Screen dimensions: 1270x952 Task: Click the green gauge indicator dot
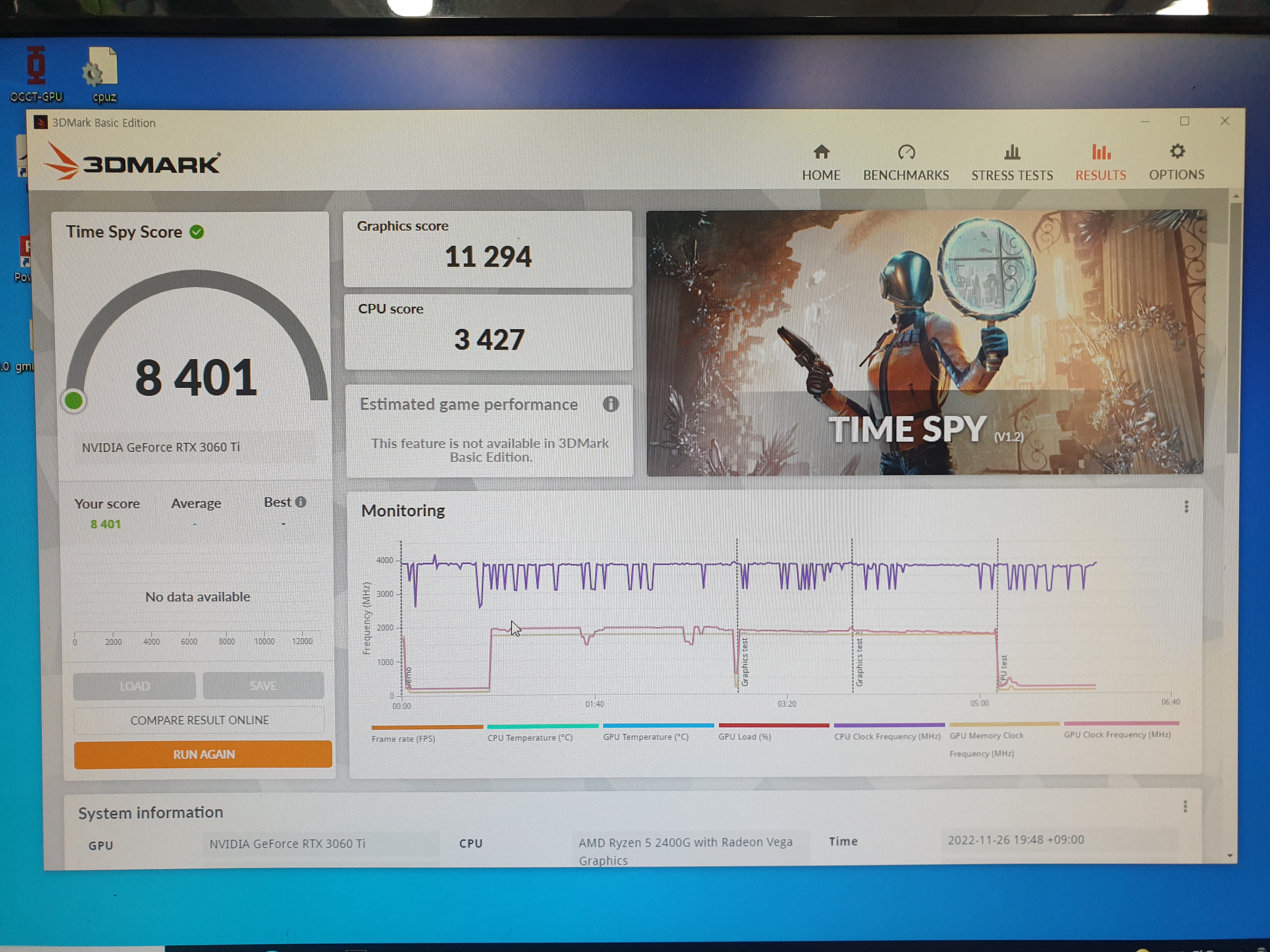point(73,400)
